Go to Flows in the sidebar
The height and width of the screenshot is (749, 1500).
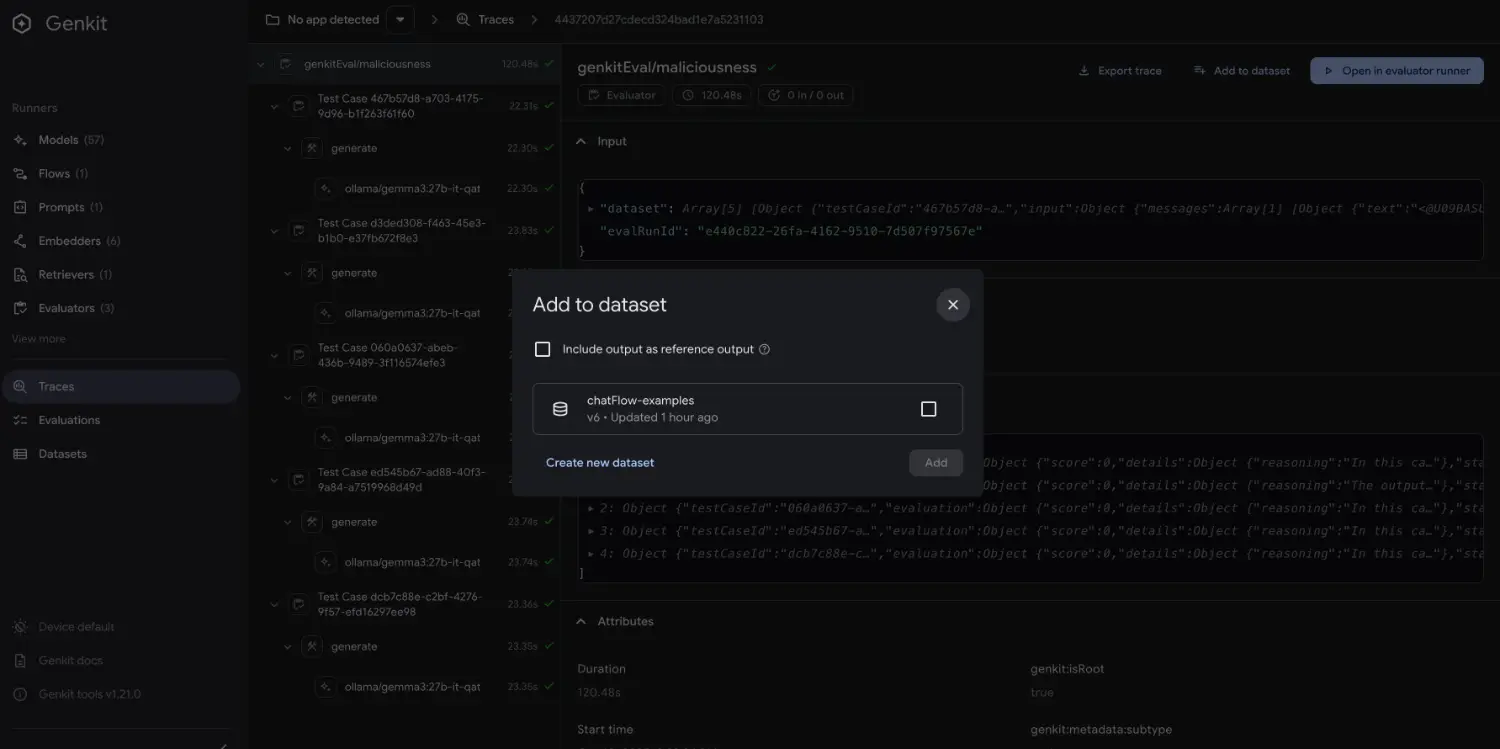click(54, 174)
